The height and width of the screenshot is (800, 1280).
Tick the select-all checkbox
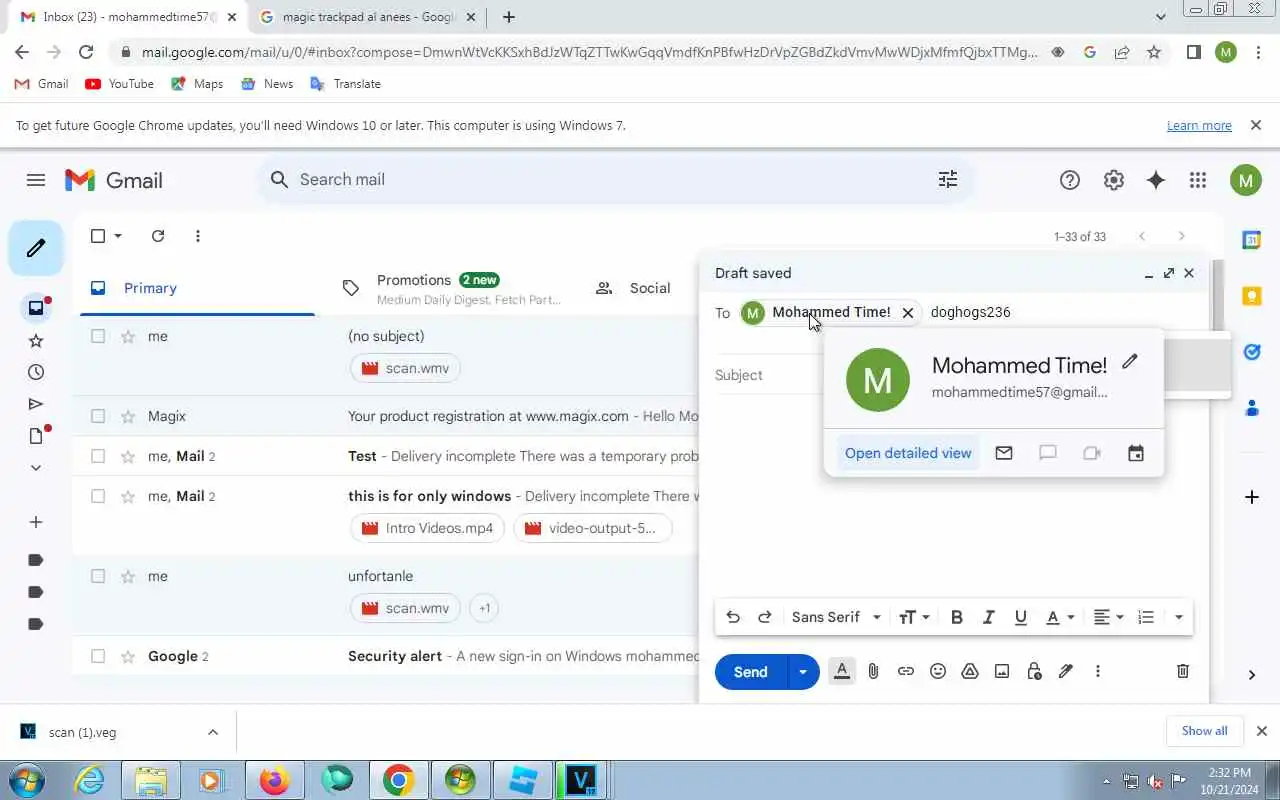(98, 236)
